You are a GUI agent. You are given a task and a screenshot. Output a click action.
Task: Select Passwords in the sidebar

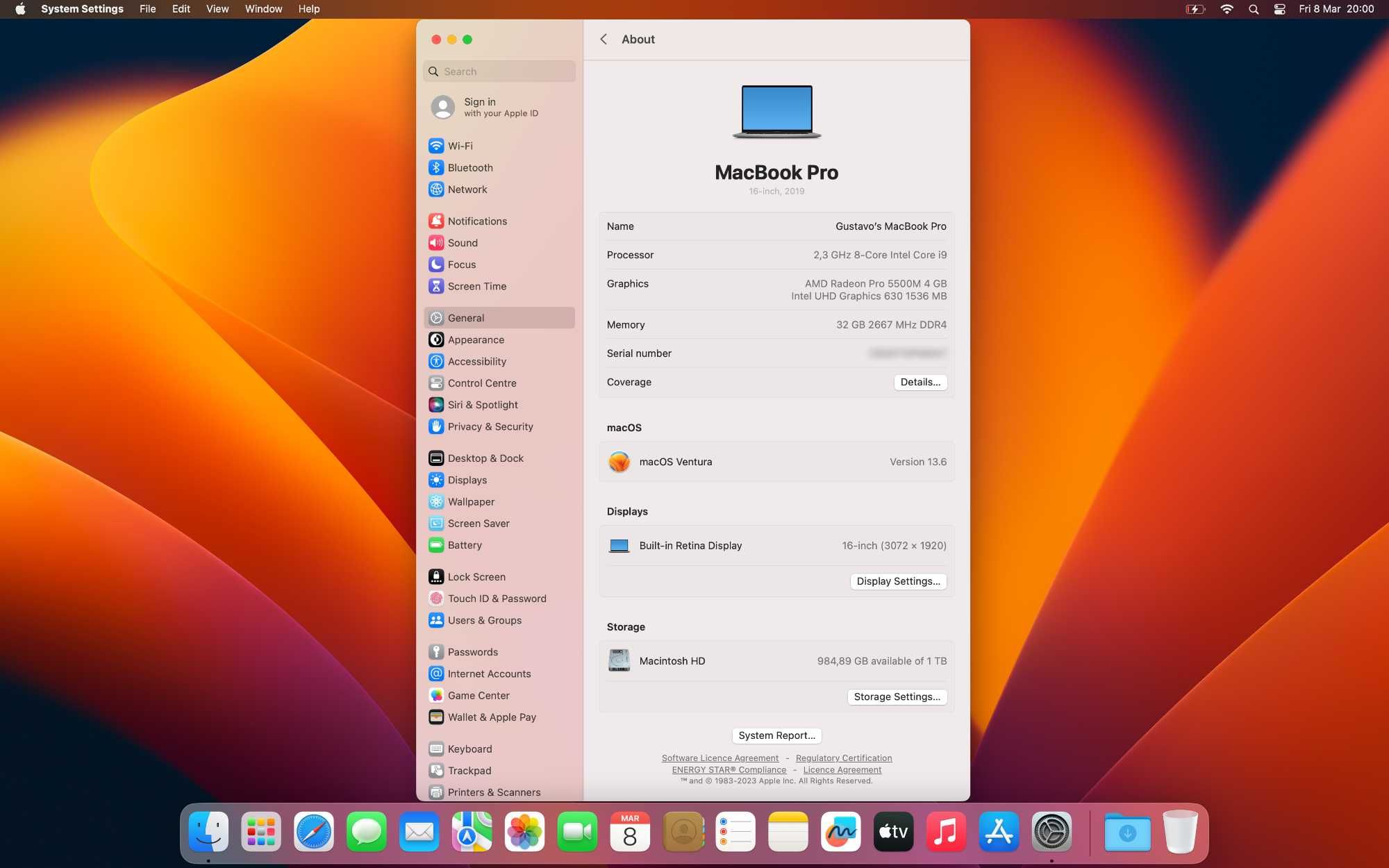[x=499, y=652]
